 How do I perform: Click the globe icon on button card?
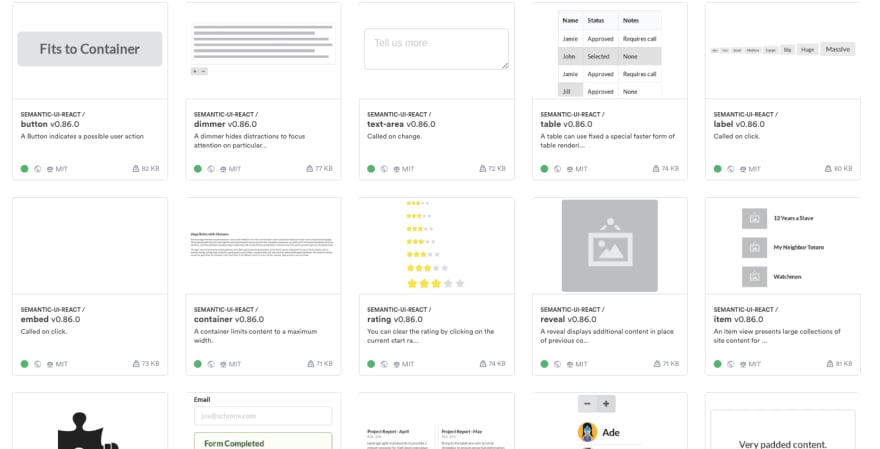(x=38, y=168)
